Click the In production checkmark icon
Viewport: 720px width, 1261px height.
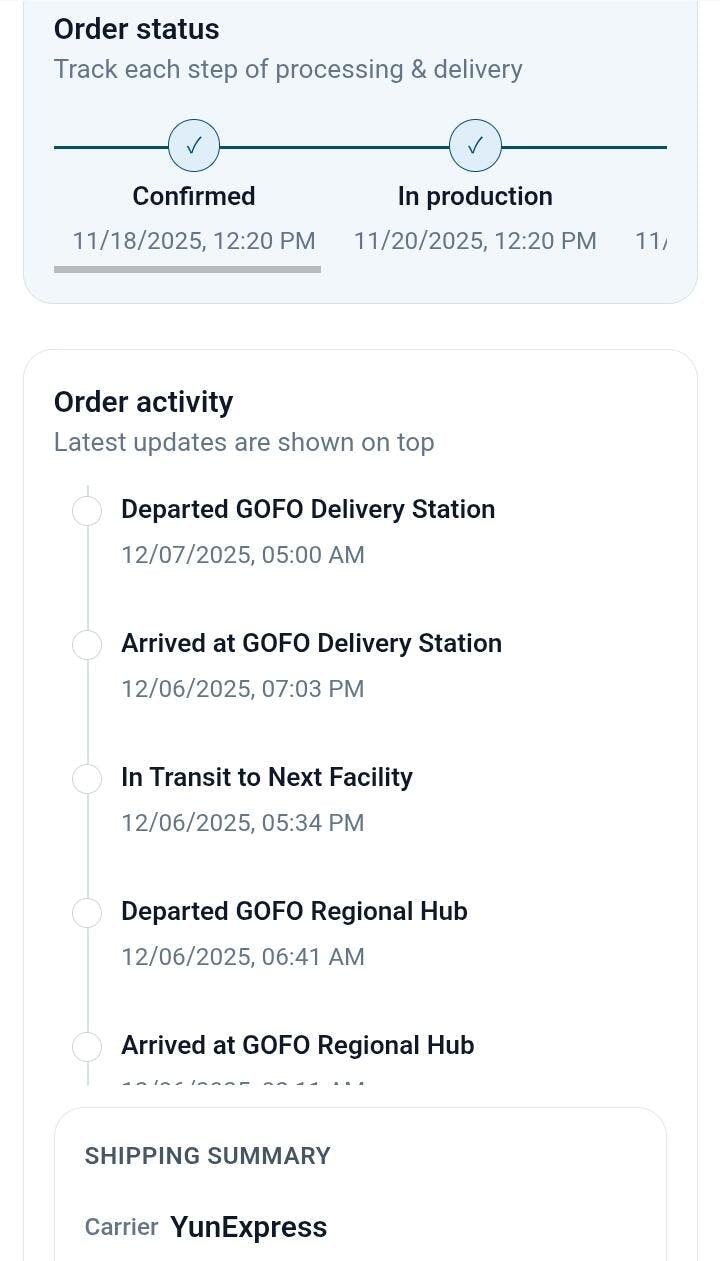tap(475, 146)
